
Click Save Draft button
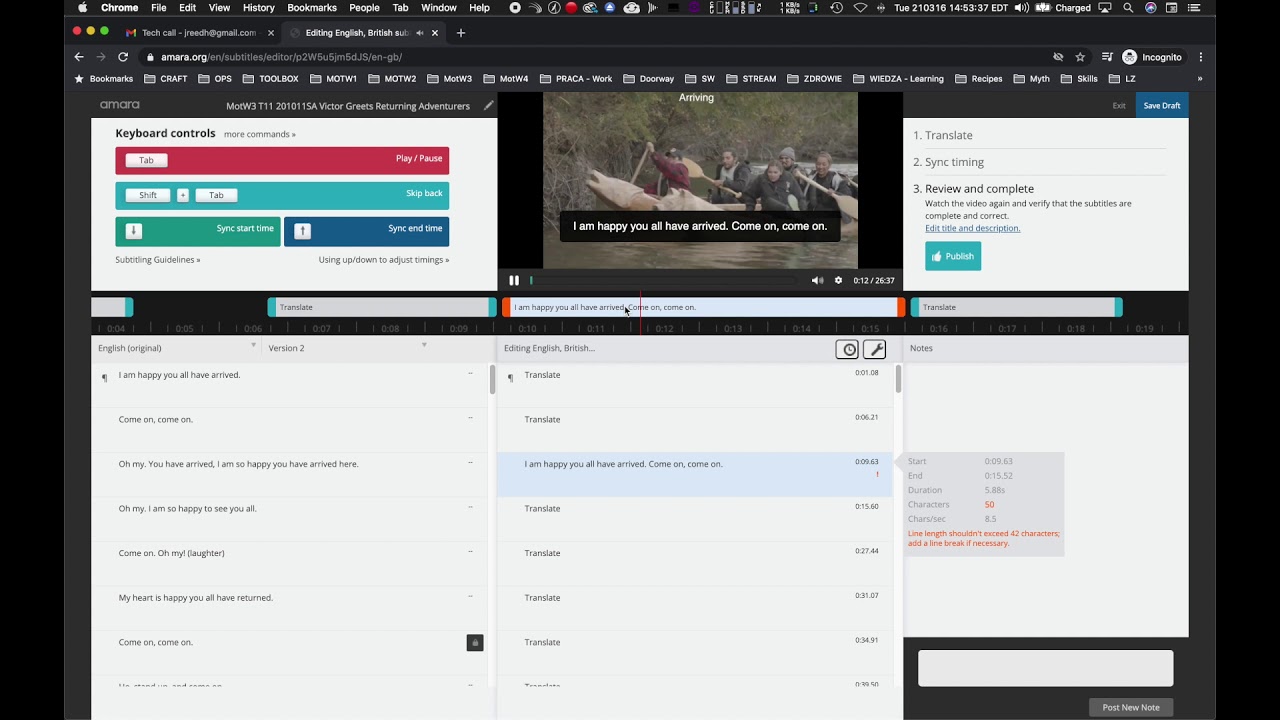[x=1161, y=105]
